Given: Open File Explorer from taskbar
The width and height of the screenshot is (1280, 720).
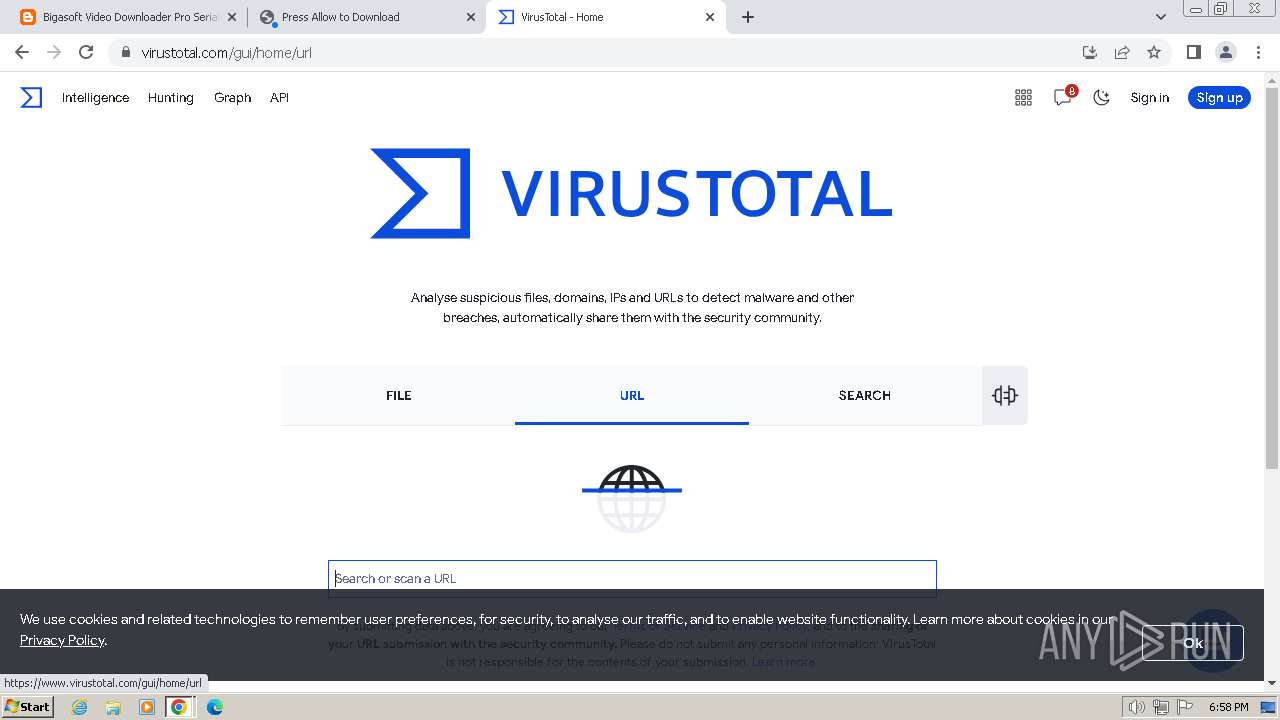Looking at the screenshot, I should (113, 707).
